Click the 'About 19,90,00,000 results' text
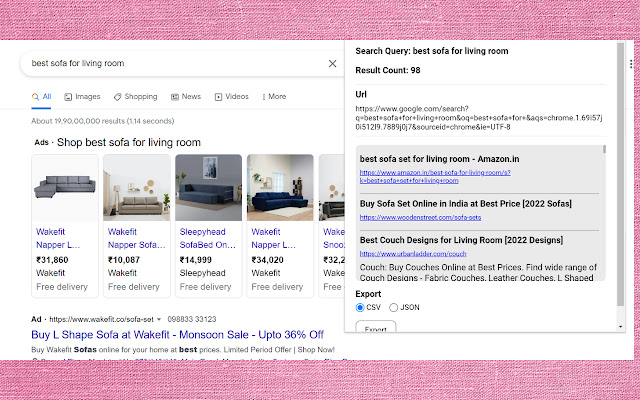The width and height of the screenshot is (640, 400). [102, 121]
